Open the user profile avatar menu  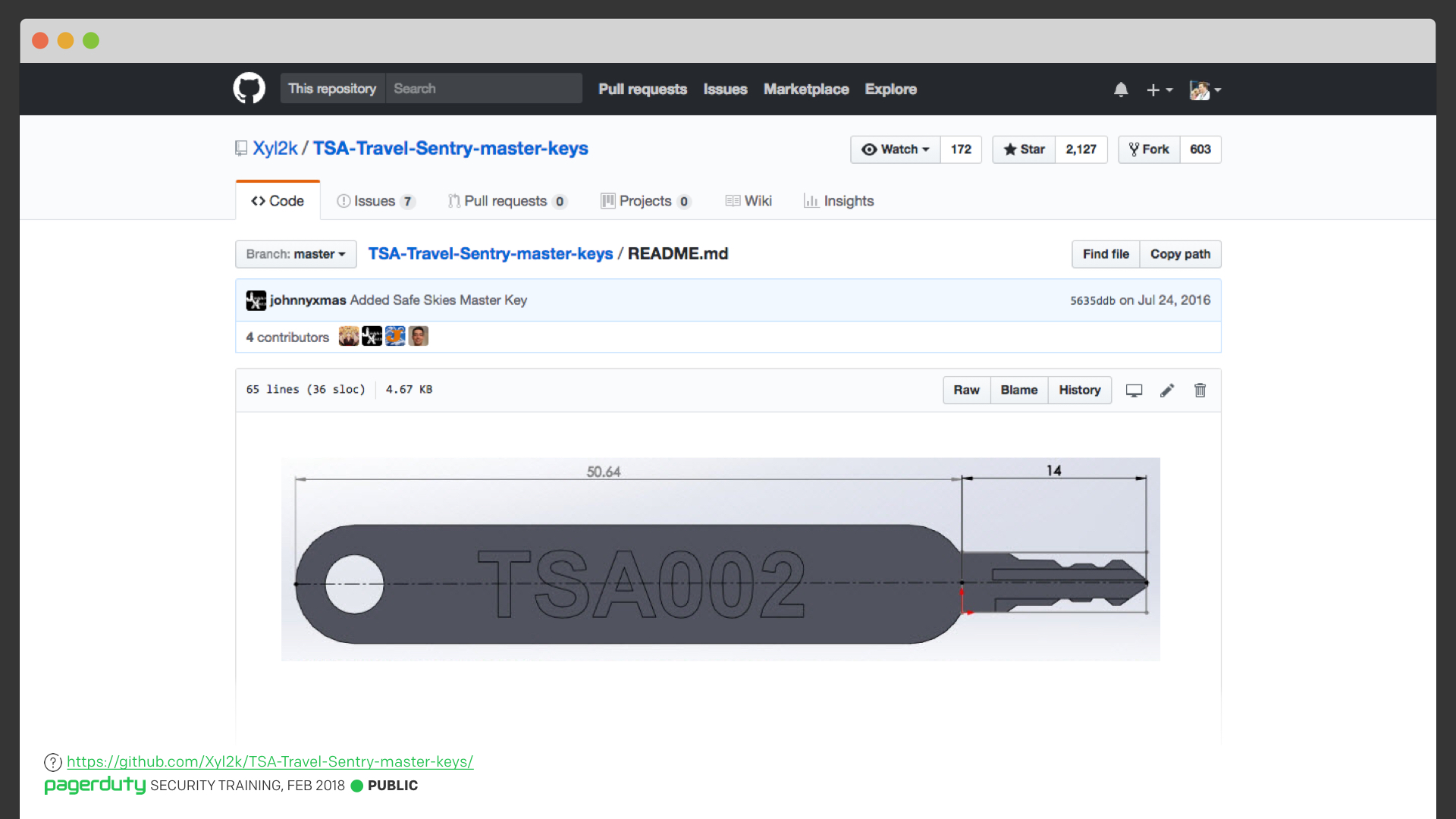1205,89
